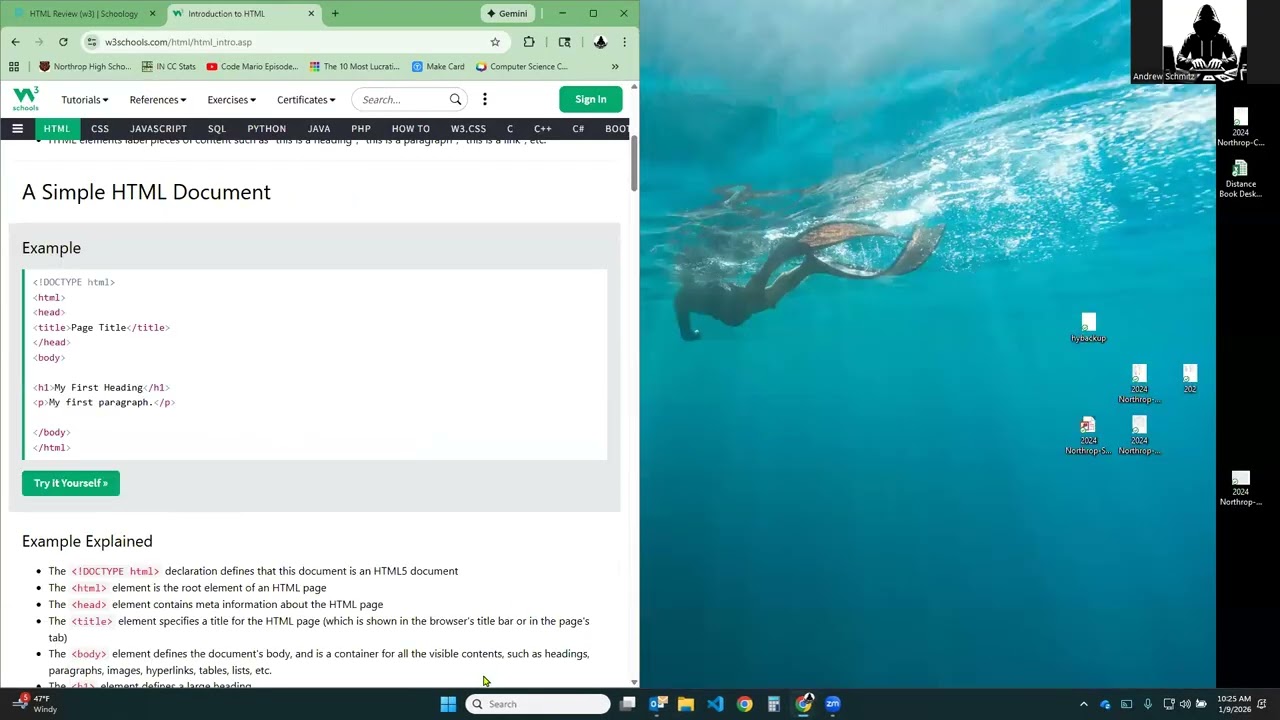The width and height of the screenshot is (1280, 720).
Task: Click Try it Yourself button
Action: click(x=71, y=483)
